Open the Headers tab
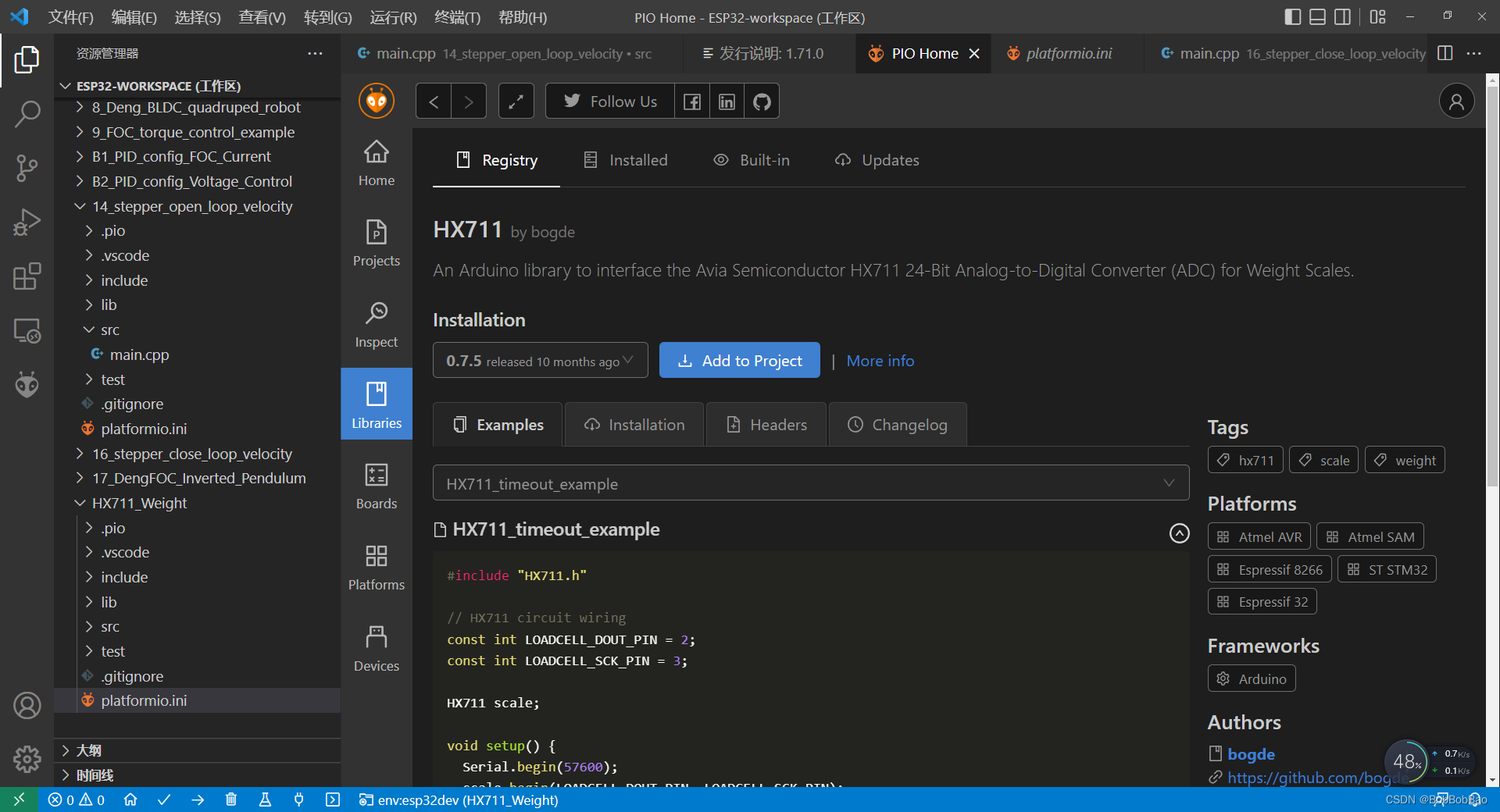The height and width of the screenshot is (812, 1500). pyautogui.click(x=766, y=425)
